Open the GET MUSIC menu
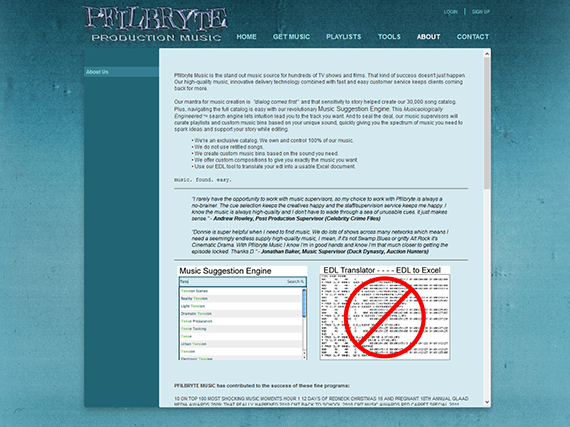Image resolution: width=570 pixels, height=427 pixels. (x=291, y=37)
